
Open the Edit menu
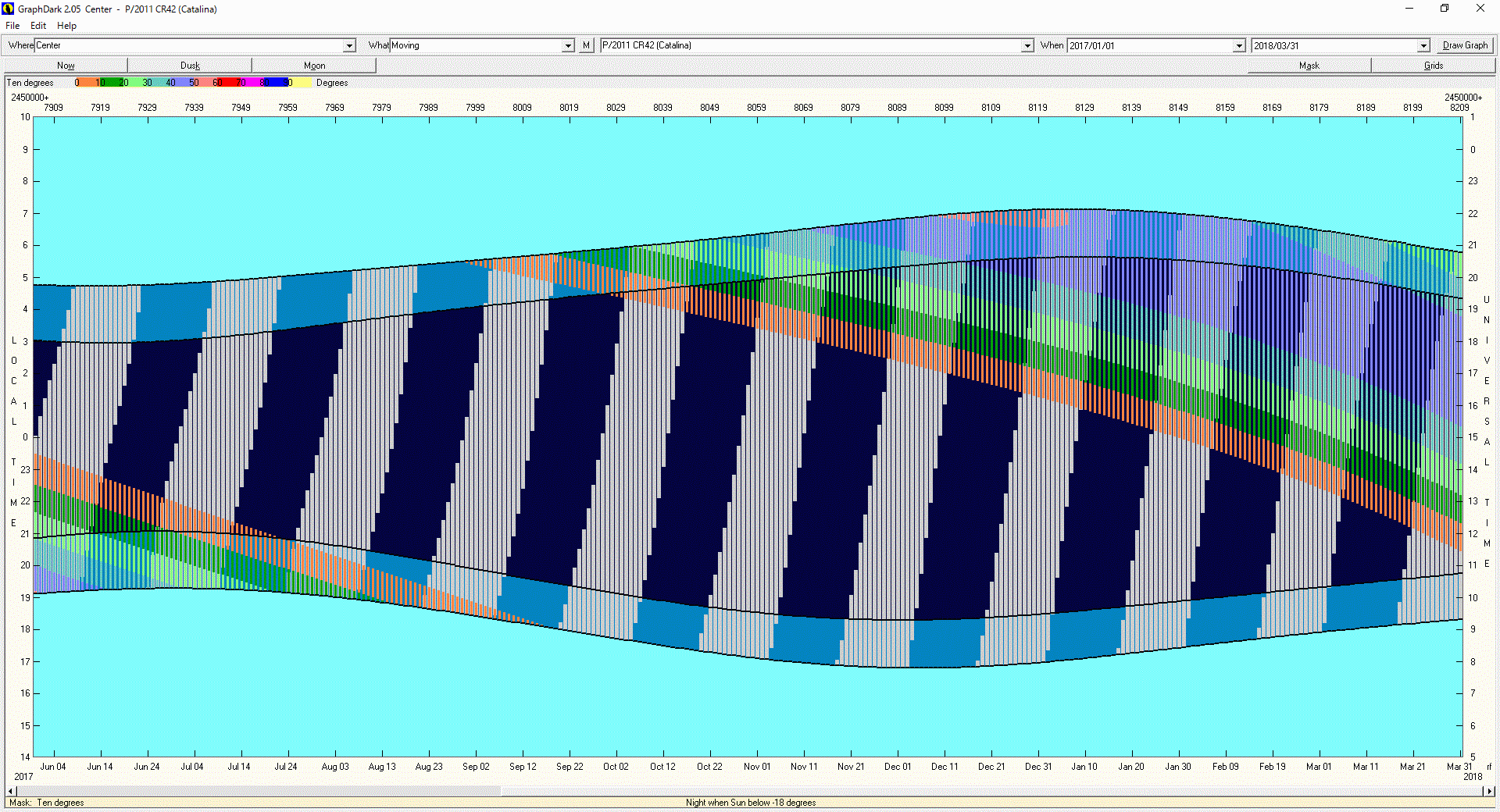[x=38, y=26]
